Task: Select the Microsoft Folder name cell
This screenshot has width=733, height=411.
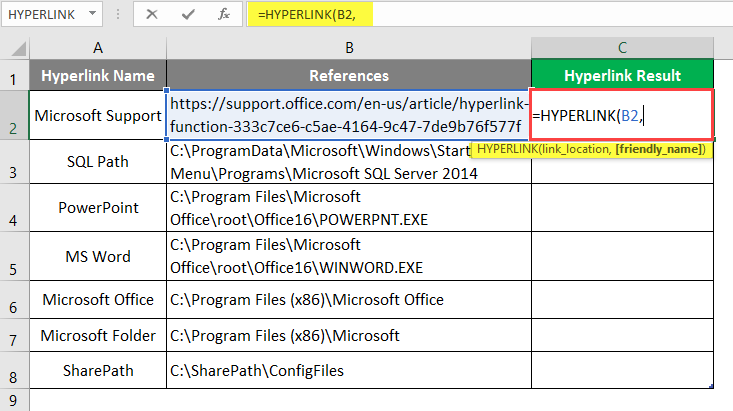Action: [x=98, y=335]
